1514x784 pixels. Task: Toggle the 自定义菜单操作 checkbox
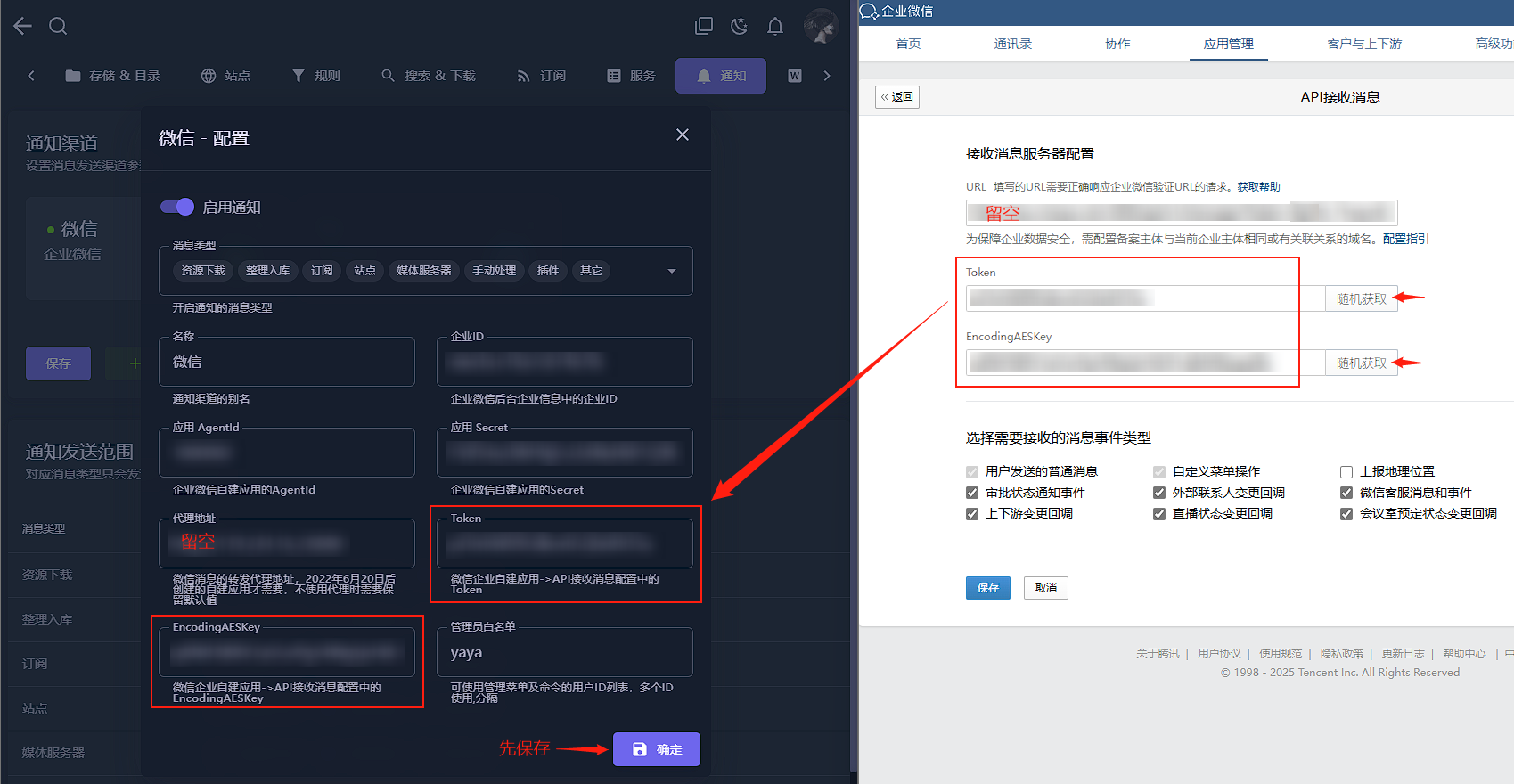[x=1159, y=472]
